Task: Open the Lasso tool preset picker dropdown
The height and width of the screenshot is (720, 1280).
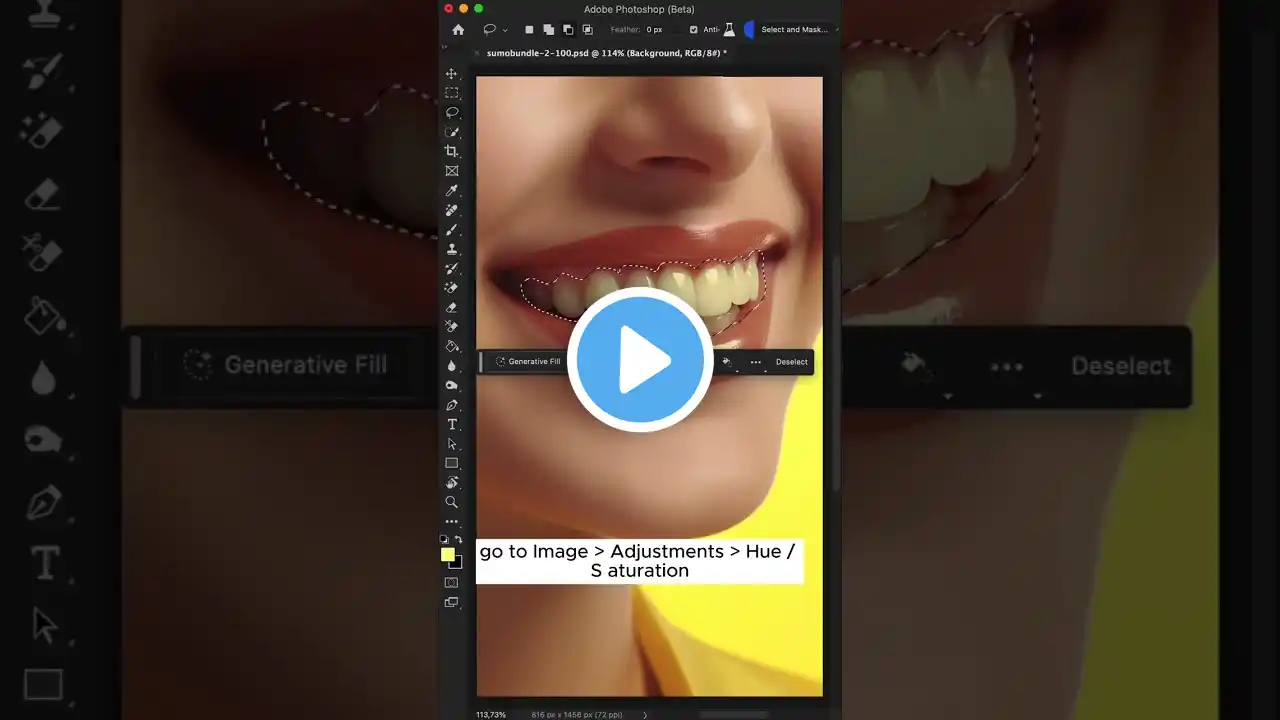Action: (x=505, y=30)
